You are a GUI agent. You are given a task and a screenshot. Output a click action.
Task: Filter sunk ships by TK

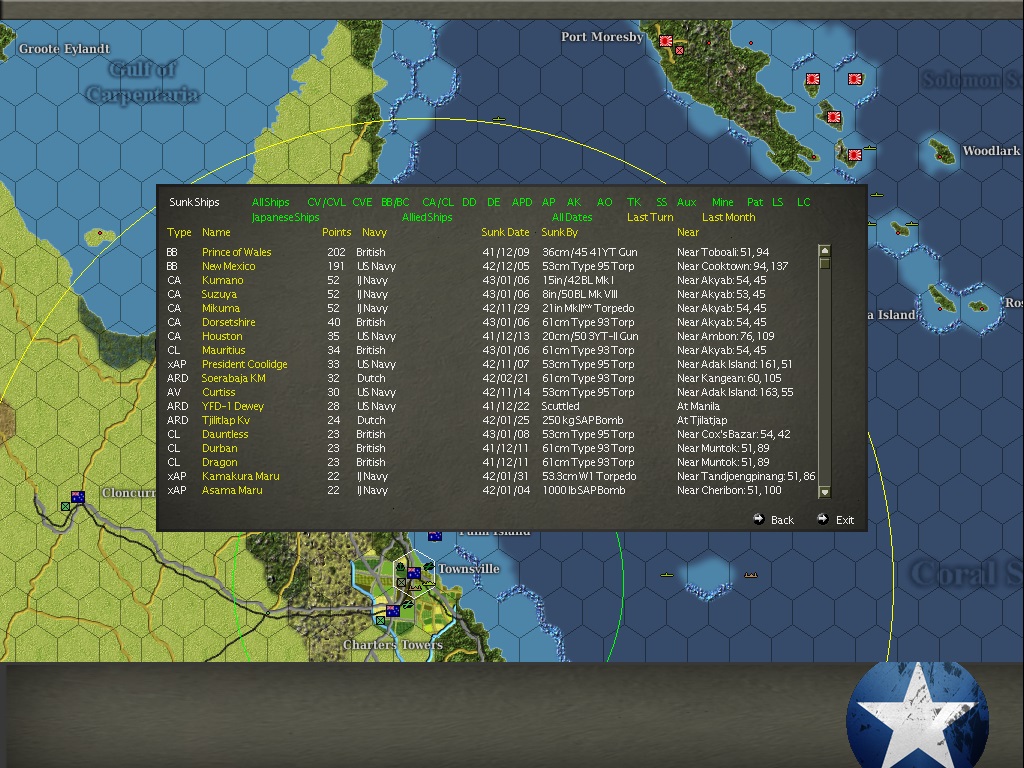[634, 202]
